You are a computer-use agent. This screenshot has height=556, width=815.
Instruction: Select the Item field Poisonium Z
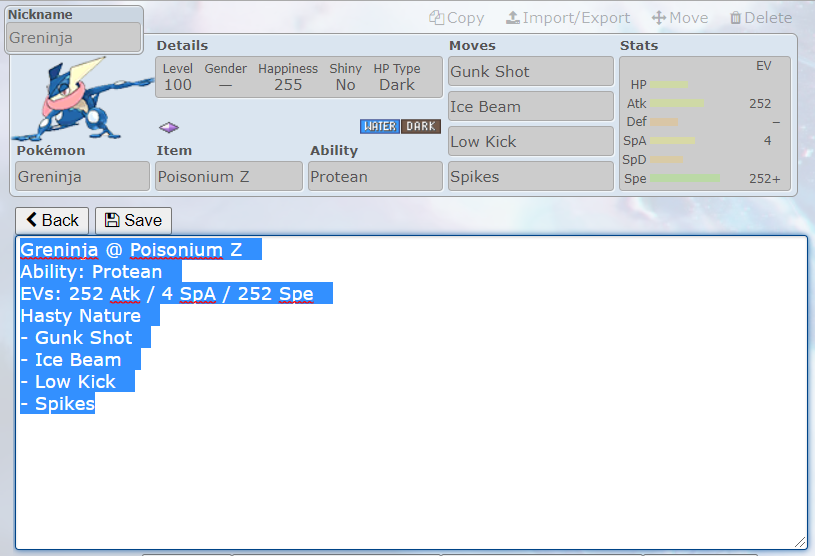229,176
